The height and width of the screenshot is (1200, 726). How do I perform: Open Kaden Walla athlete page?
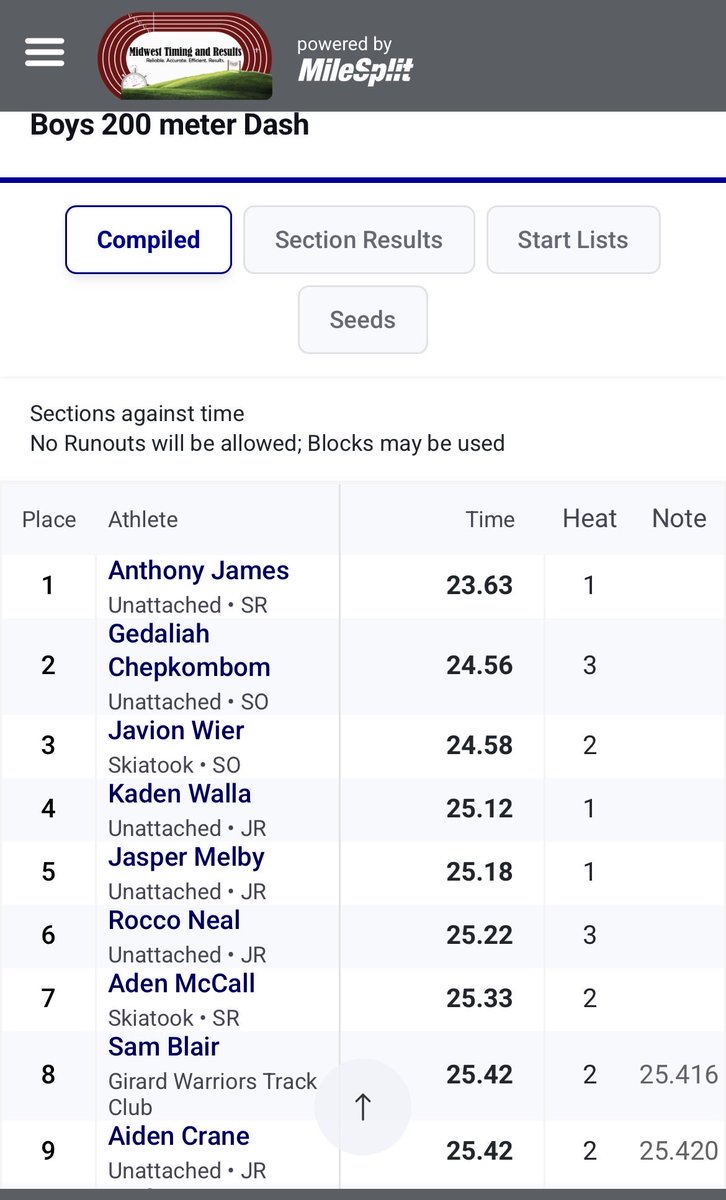click(179, 794)
